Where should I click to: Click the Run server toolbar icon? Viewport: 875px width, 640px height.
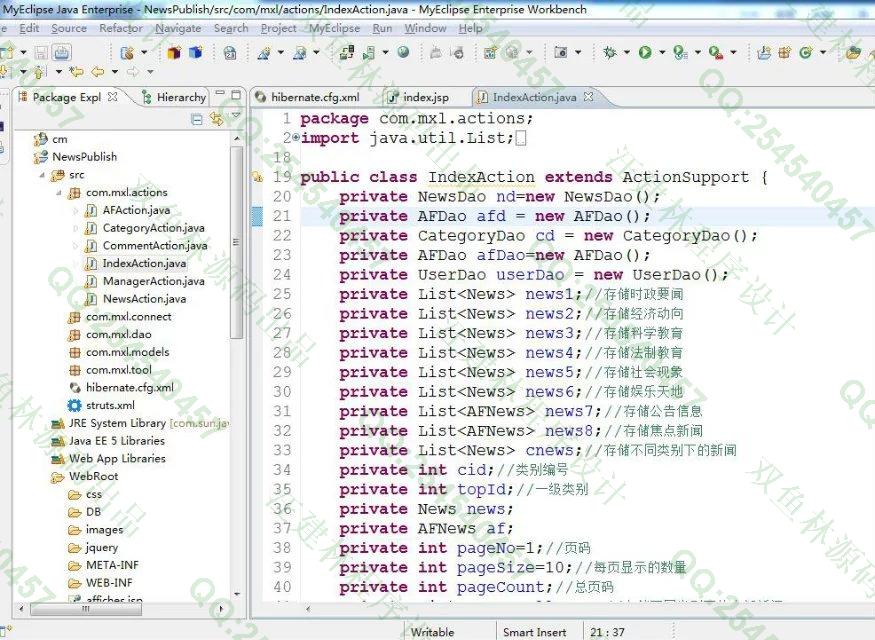368,53
